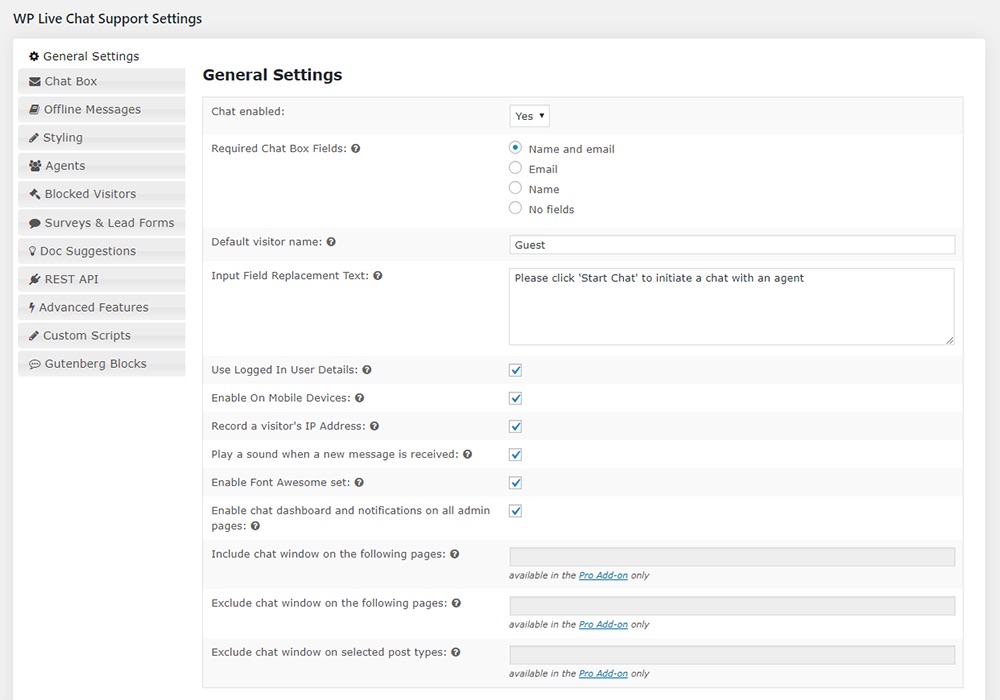Click help icon for Exclude selected post types
Viewport: 1000px width, 700px height.
coord(455,652)
